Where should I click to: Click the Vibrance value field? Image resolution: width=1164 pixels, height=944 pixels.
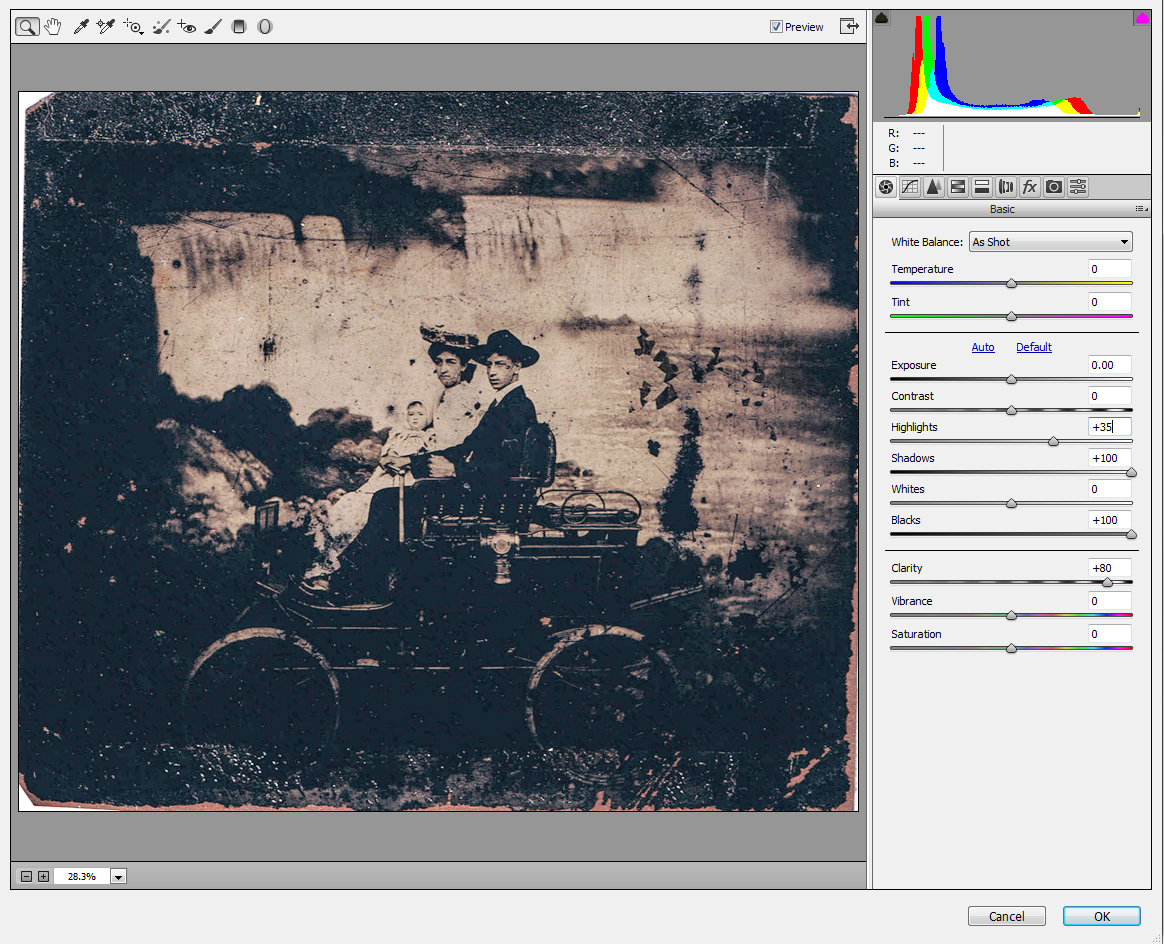[1110, 601]
